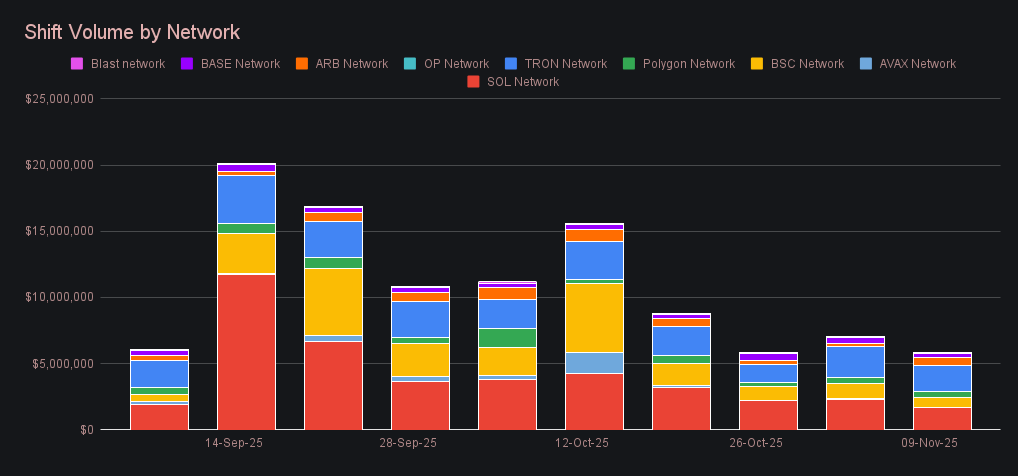Click the yellow BSC segment of 14-Sep-25 bar
The width and height of the screenshot is (1018, 476).
(246, 253)
